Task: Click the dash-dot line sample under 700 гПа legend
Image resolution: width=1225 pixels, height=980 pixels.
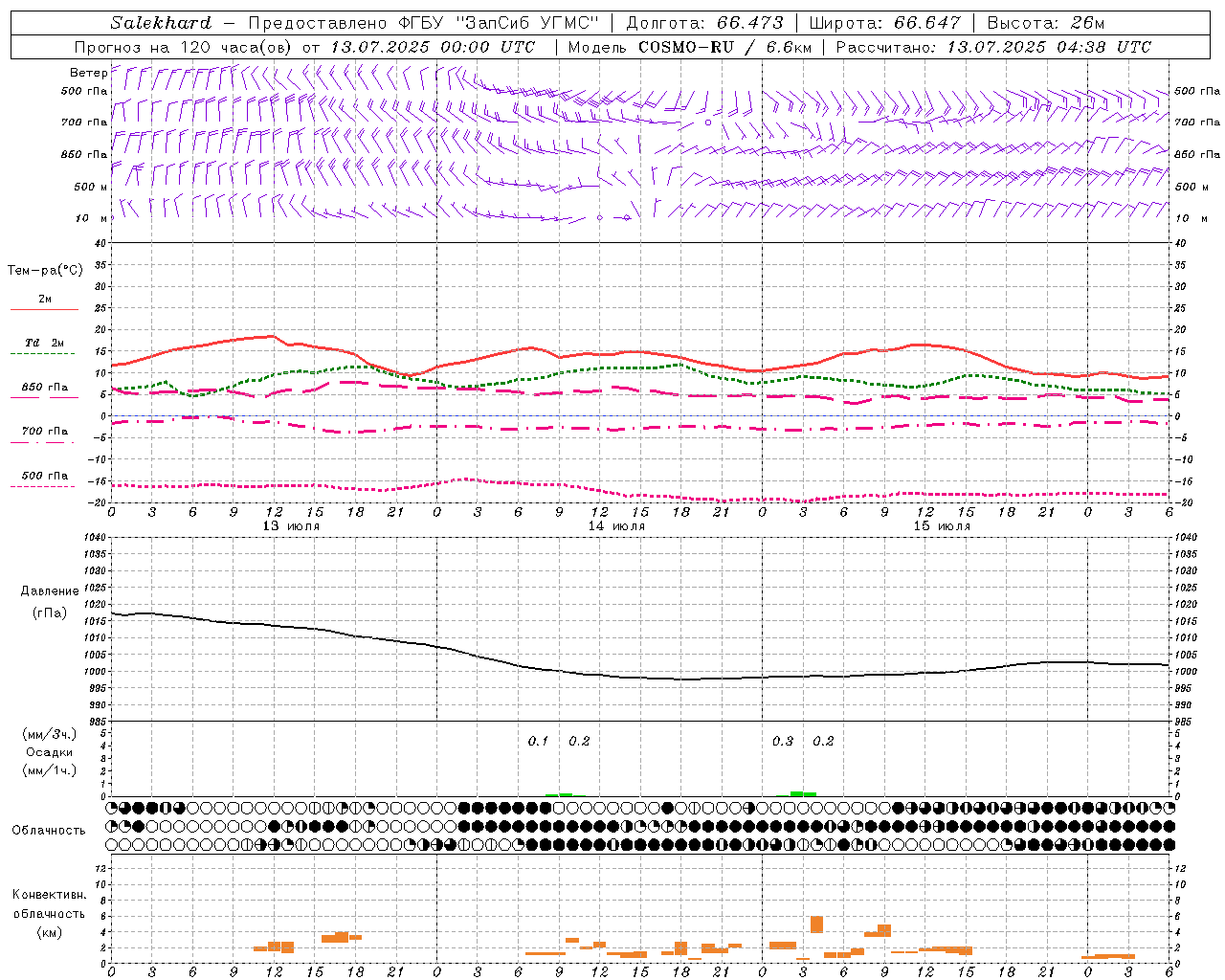Action: pyautogui.click(x=43, y=443)
